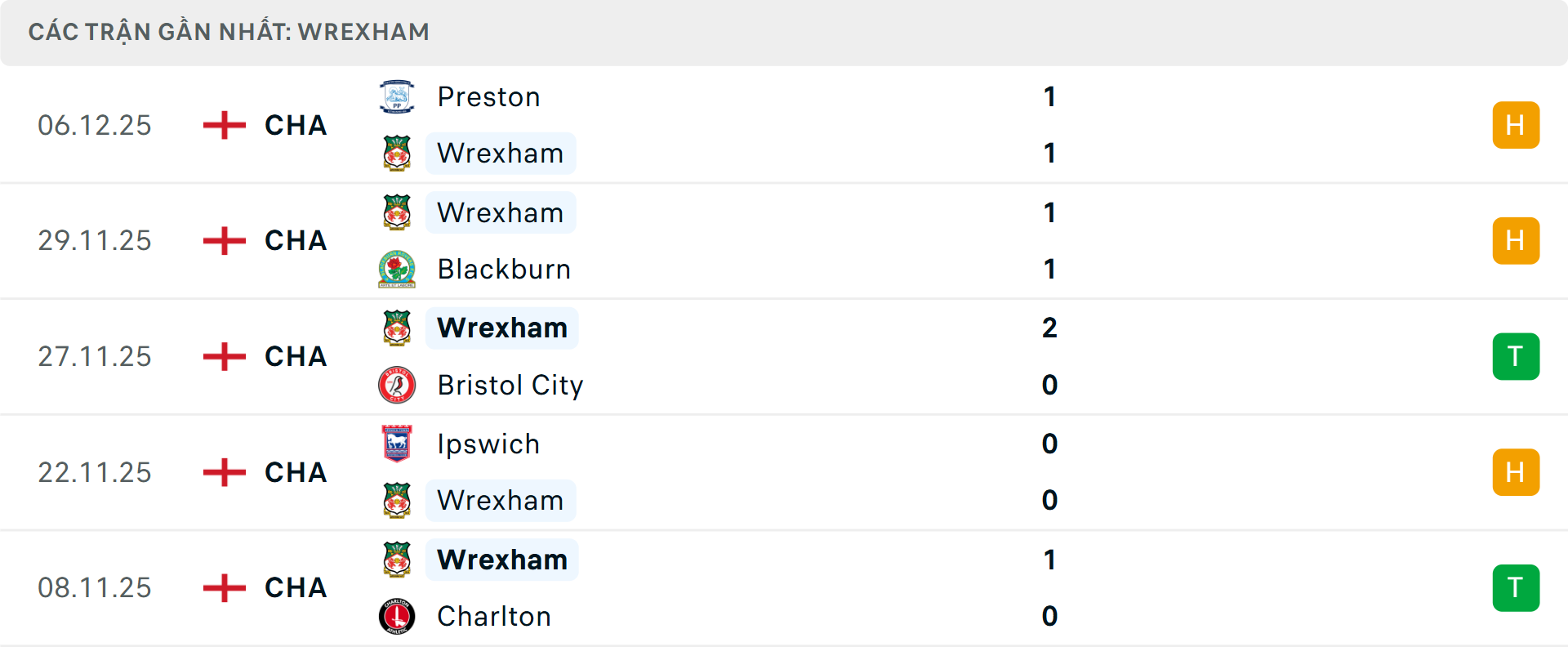Viewport: 1568px width, 647px height.
Task: Click the Preston club crest icon
Action: click(x=396, y=96)
